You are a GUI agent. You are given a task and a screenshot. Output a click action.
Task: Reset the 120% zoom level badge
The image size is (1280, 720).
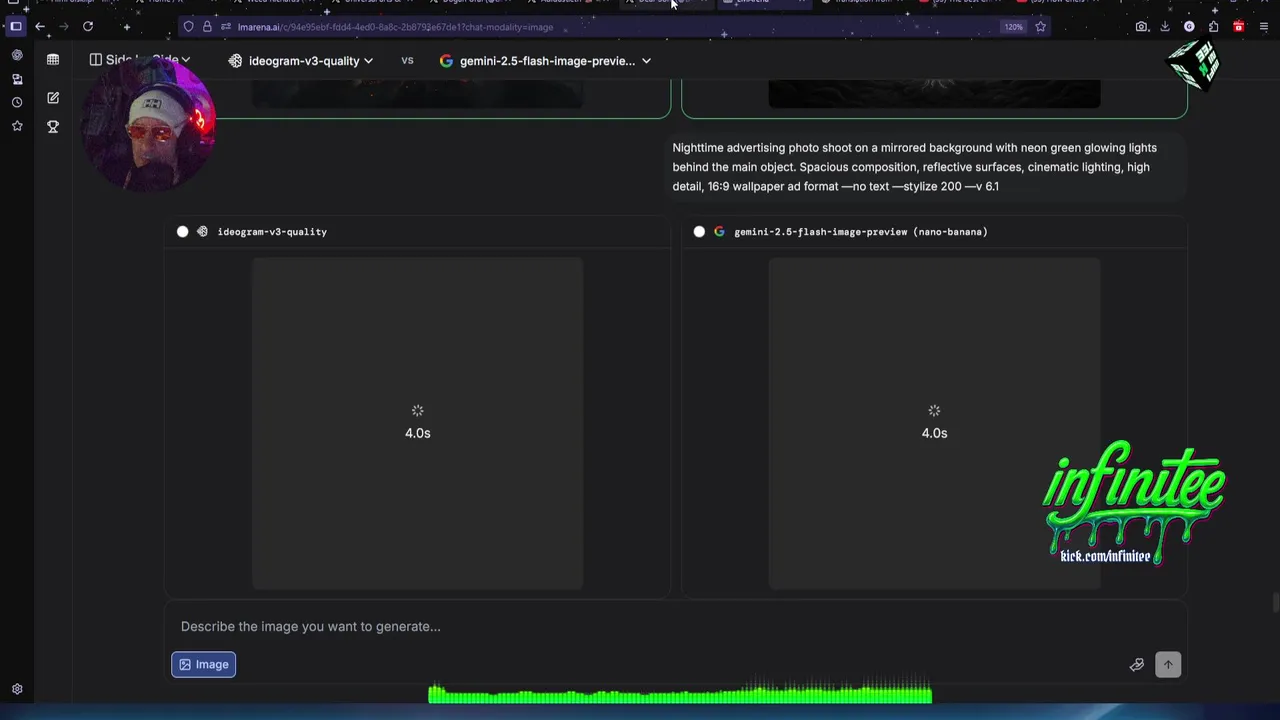pyautogui.click(x=1014, y=27)
